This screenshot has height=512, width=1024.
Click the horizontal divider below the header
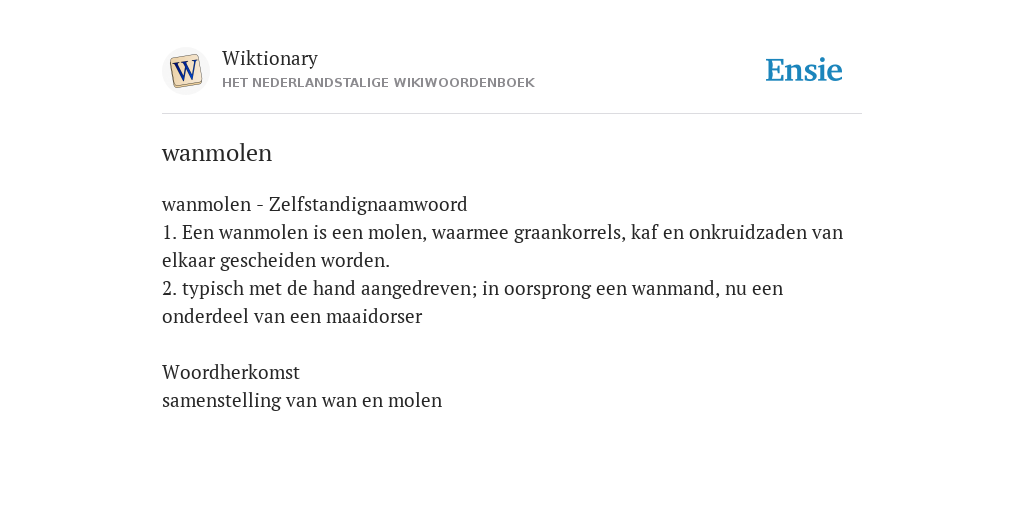(512, 114)
